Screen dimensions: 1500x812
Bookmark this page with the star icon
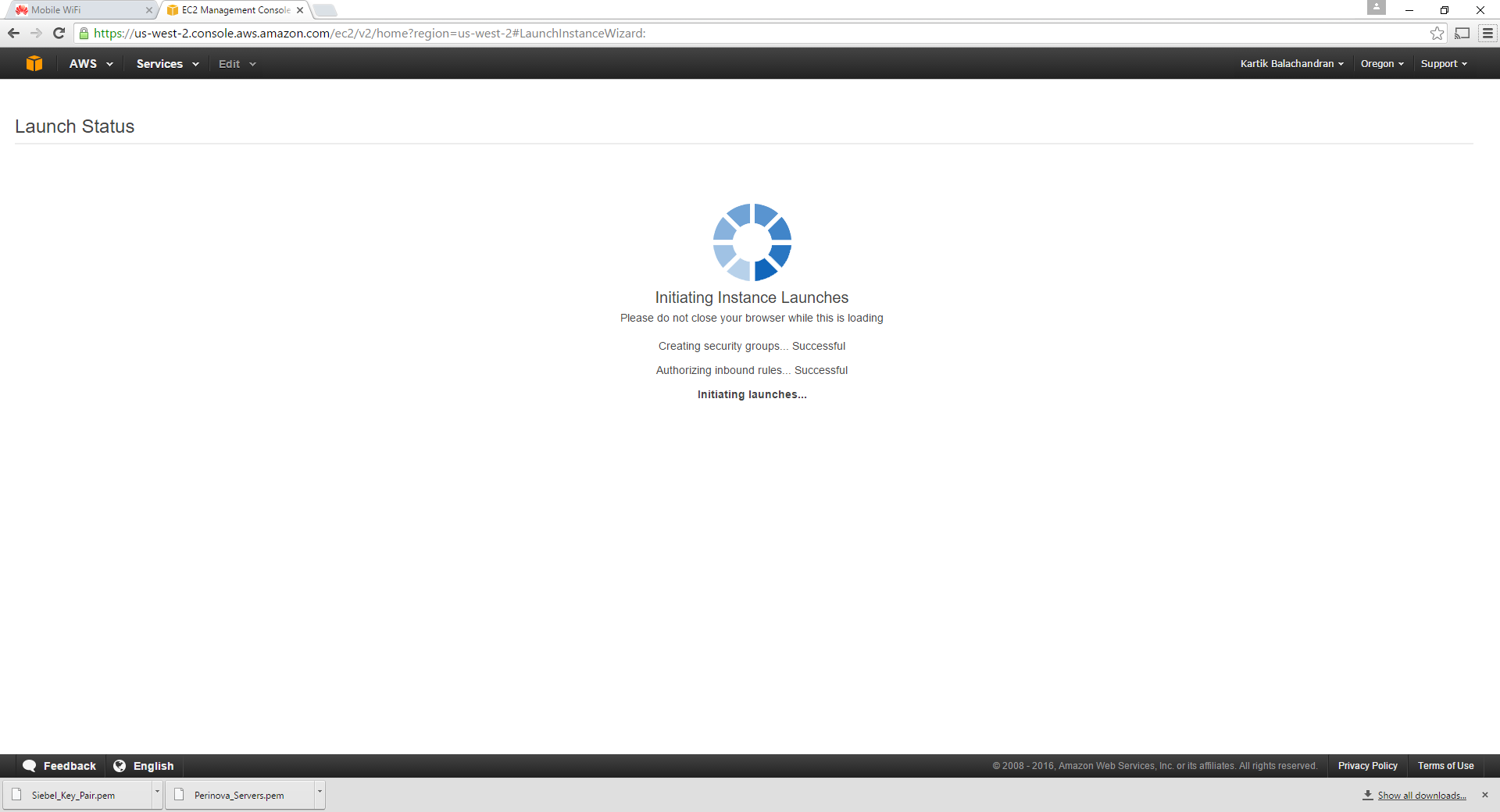point(1437,33)
